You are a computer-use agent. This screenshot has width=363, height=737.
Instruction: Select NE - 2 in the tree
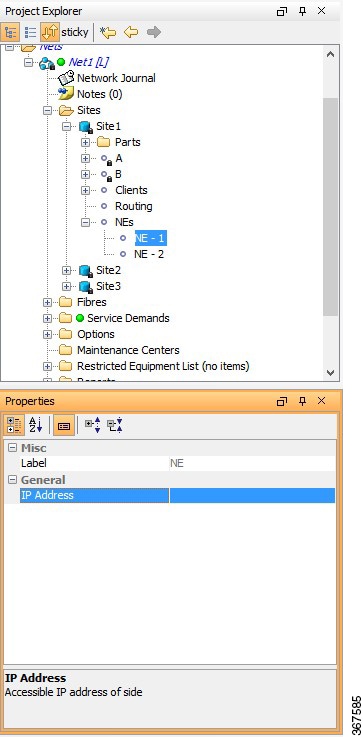pyautogui.click(x=149, y=254)
